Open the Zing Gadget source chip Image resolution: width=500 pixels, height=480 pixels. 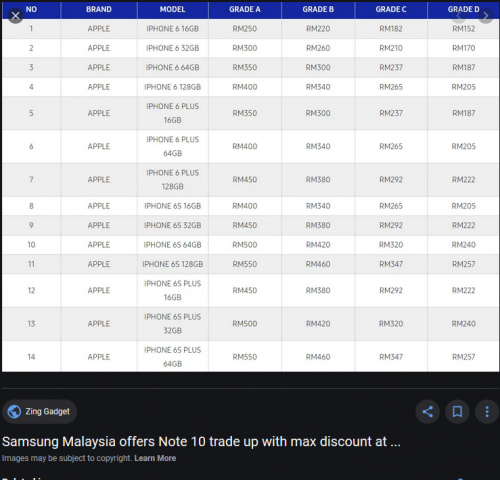40,412
